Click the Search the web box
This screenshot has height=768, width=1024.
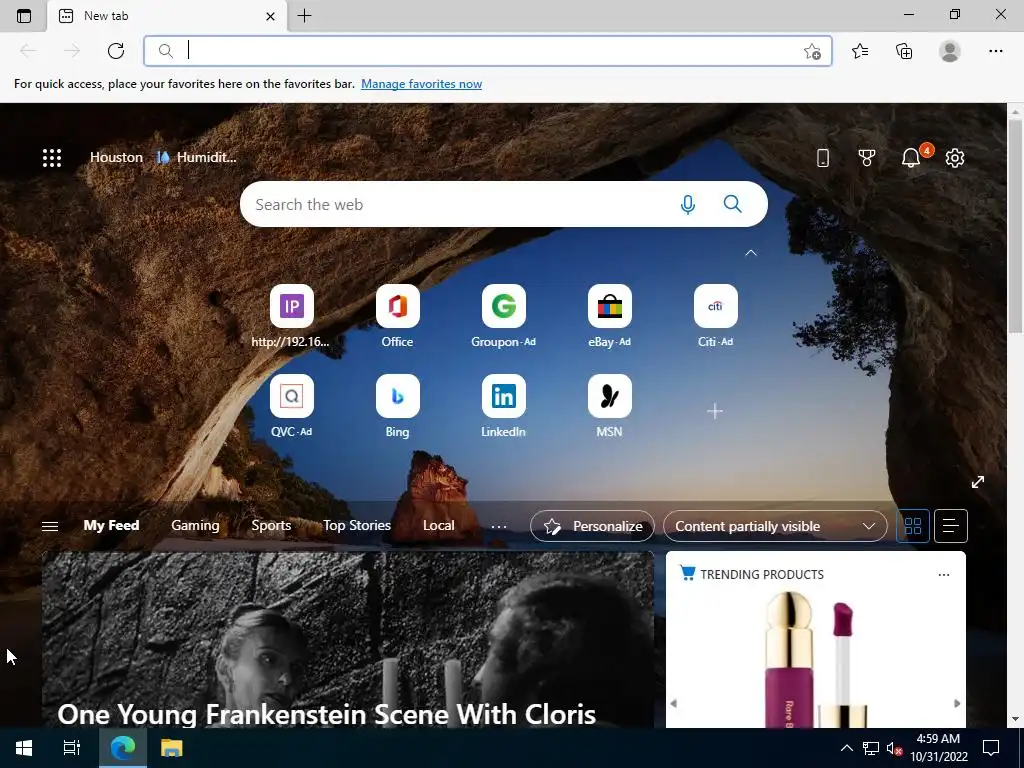pyautogui.click(x=504, y=204)
